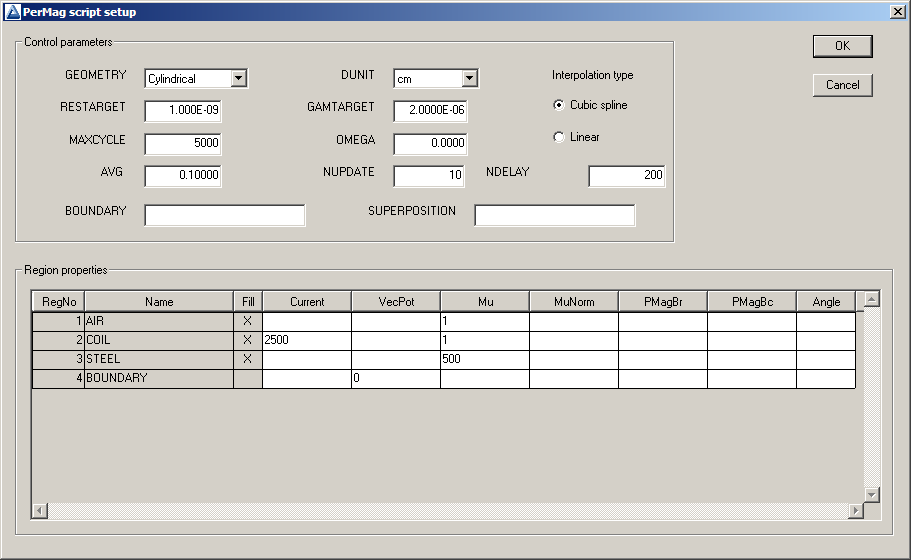The width and height of the screenshot is (911, 560).
Task: Click the Current column header
Action: (306, 302)
